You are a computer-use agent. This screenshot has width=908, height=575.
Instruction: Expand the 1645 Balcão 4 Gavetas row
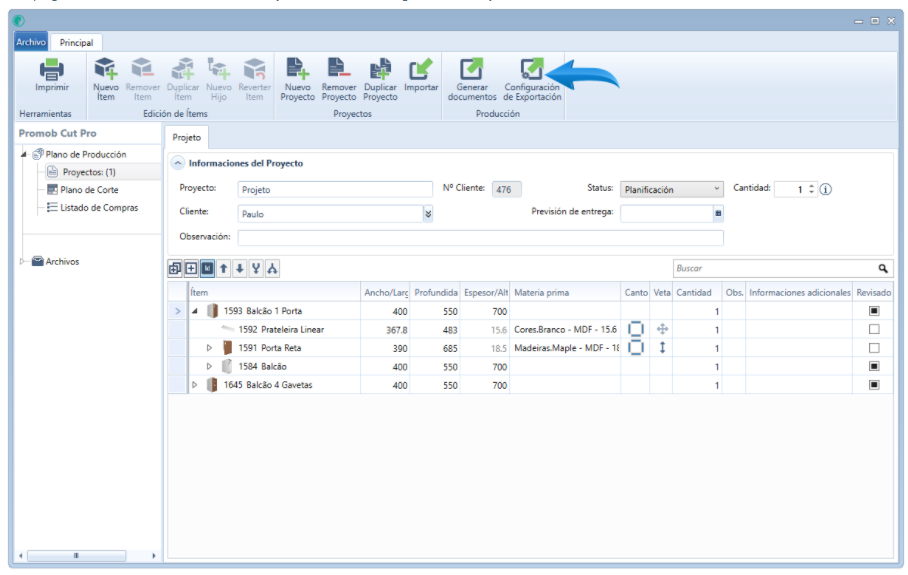point(195,384)
